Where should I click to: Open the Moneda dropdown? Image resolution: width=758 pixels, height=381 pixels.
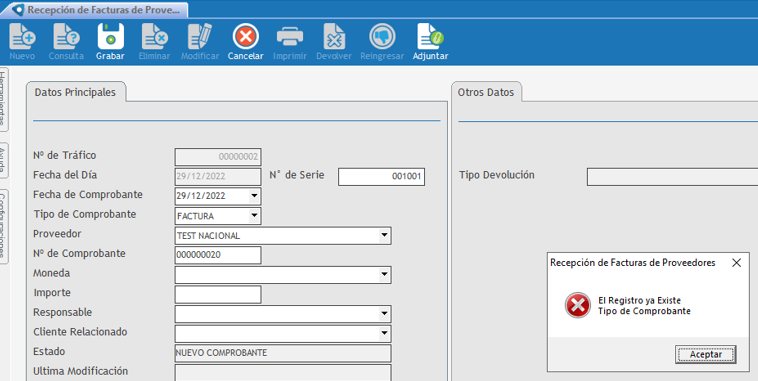(384, 275)
